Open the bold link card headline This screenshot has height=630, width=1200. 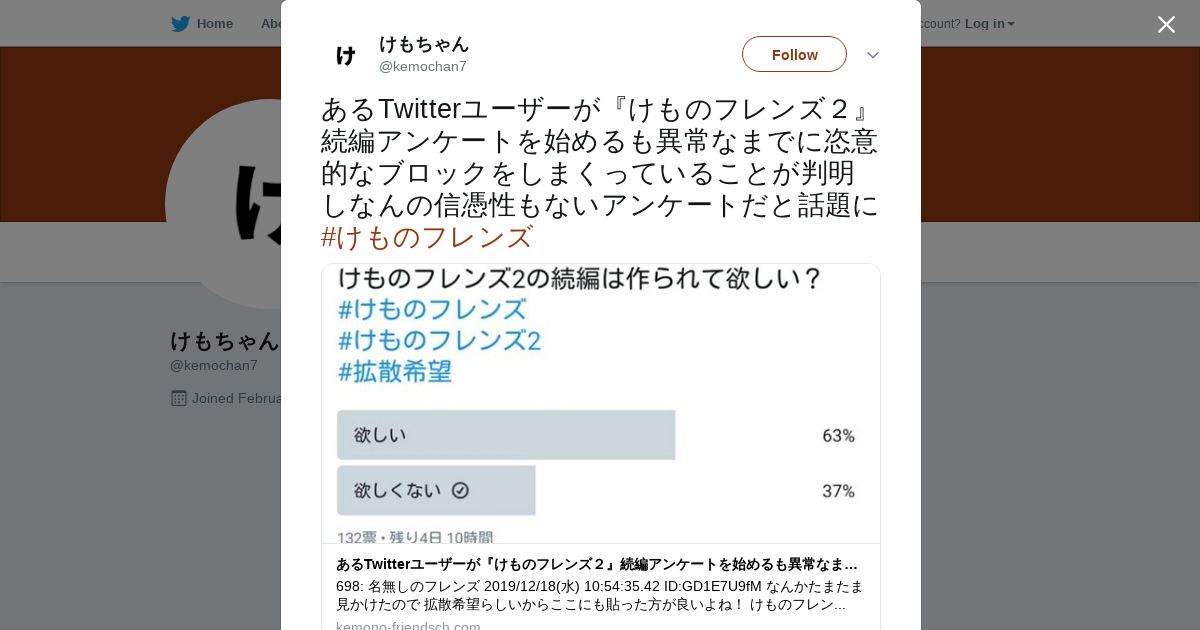597,564
